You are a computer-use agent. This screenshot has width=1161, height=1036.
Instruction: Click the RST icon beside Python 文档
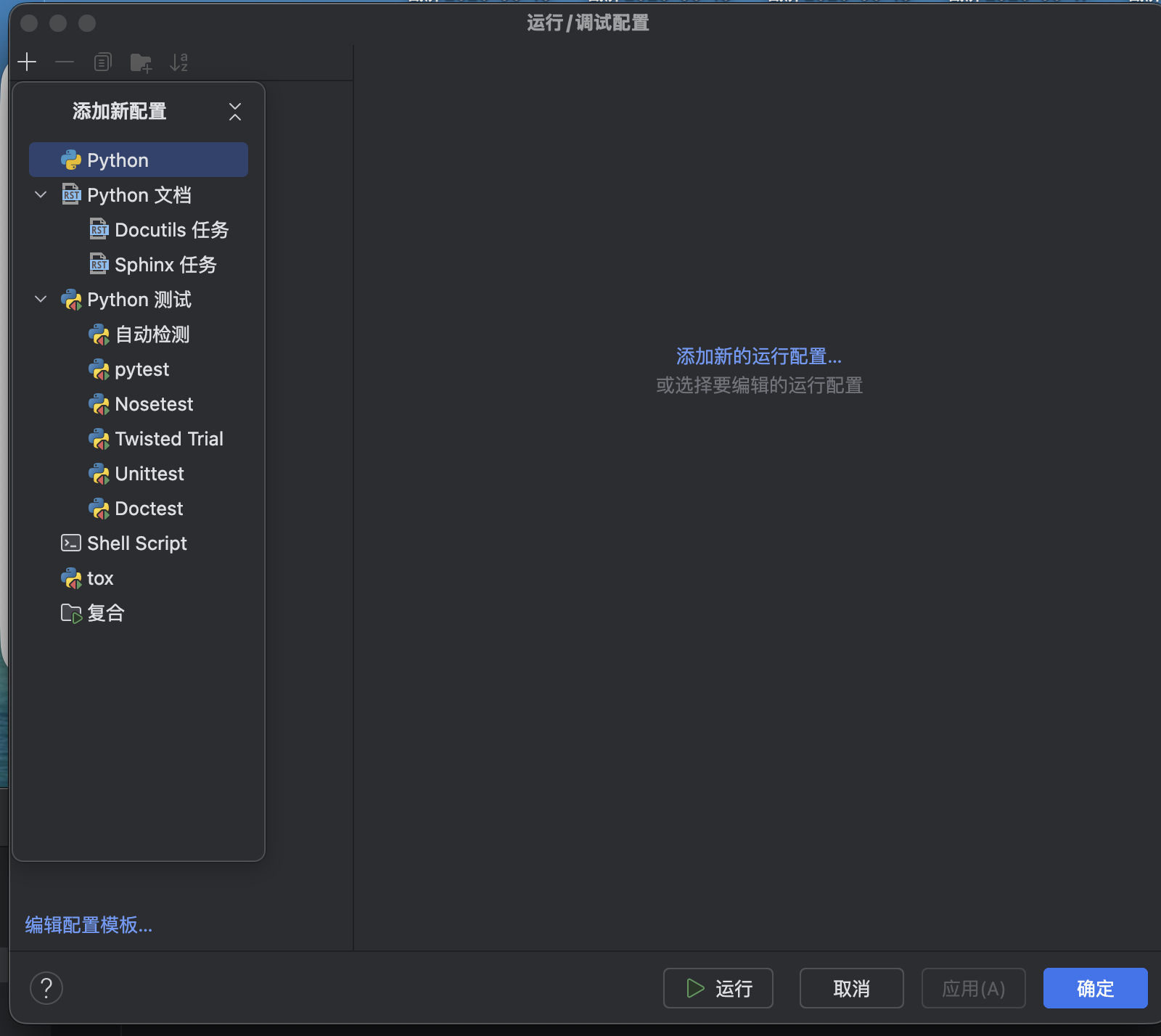point(71,194)
